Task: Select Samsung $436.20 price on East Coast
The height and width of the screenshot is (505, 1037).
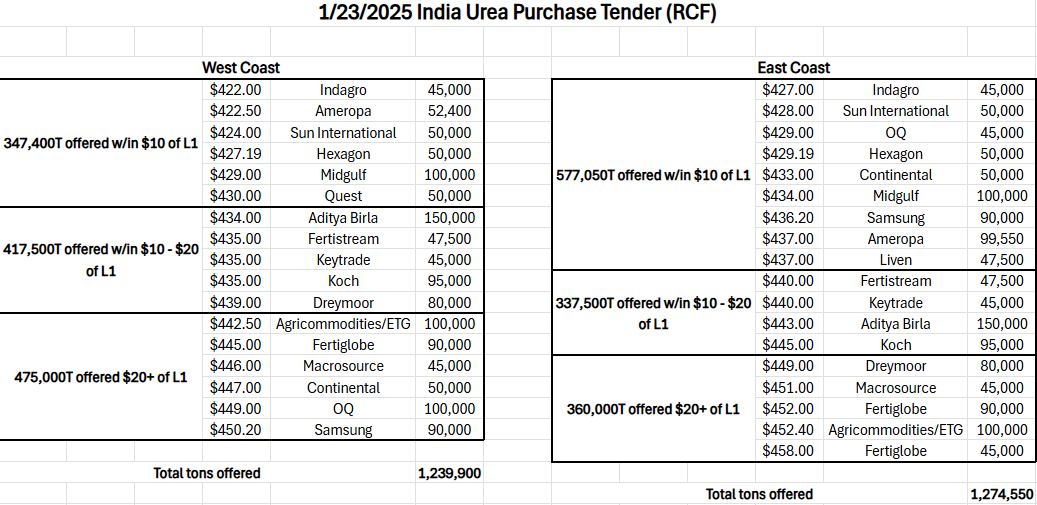Action: 788,217
